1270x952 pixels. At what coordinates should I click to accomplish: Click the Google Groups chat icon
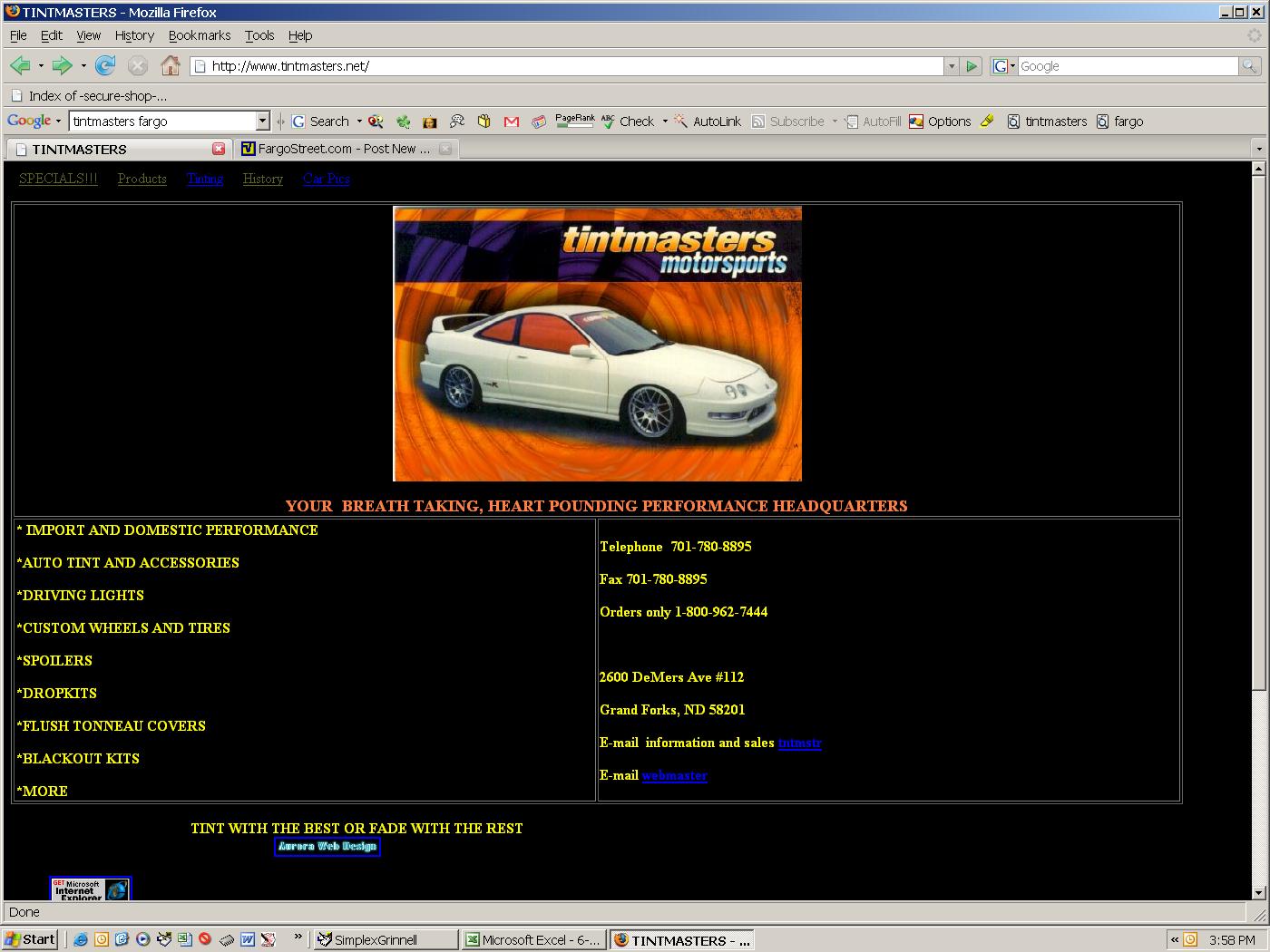[457, 121]
